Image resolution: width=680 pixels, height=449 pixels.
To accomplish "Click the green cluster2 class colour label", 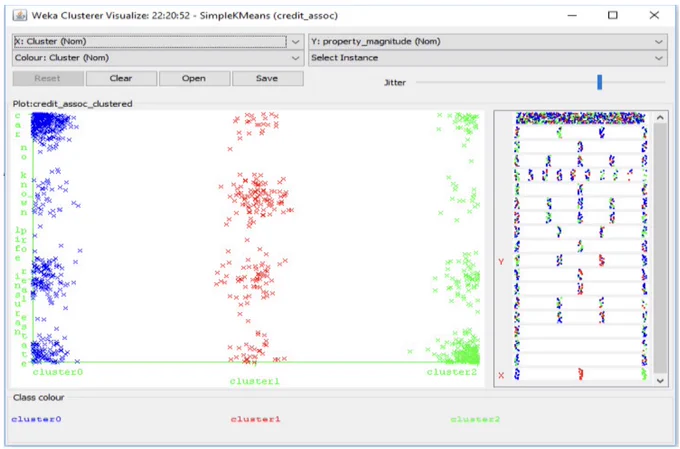I will pyautogui.click(x=475, y=419).
